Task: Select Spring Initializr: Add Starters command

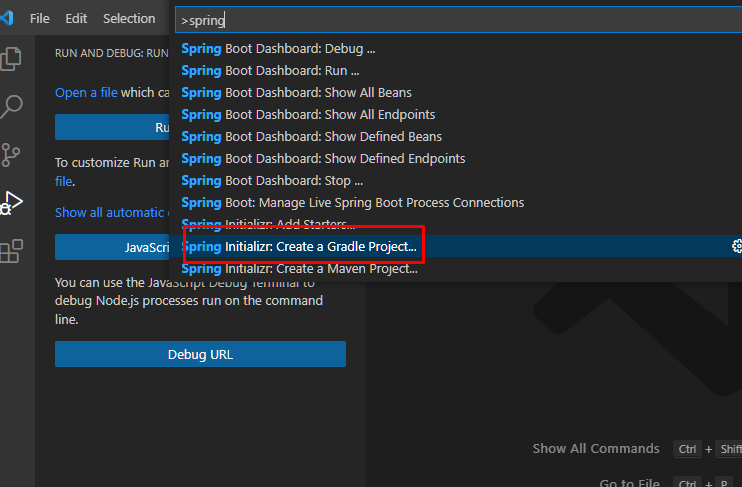Action: point(456,224)
